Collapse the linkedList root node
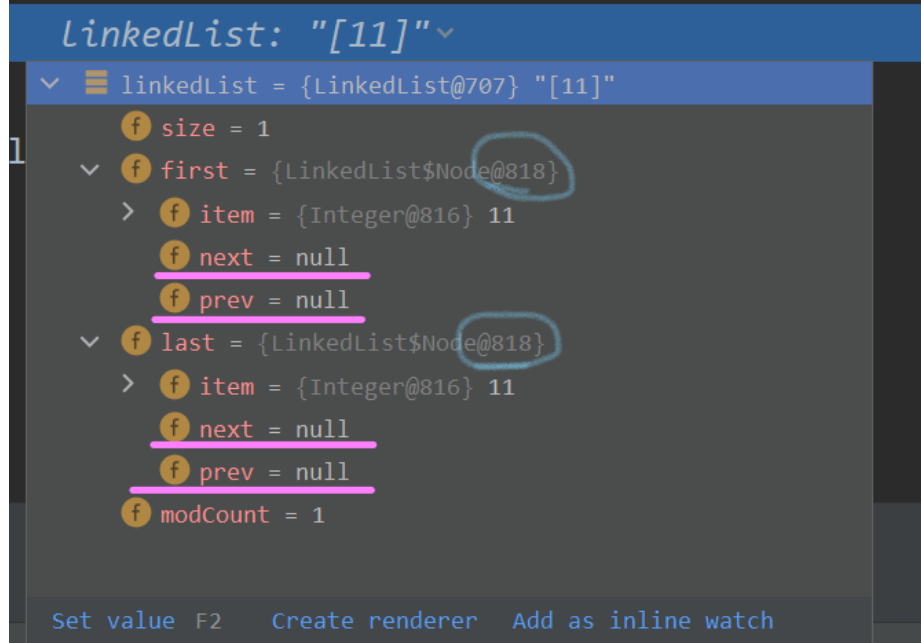 (x=50, y=85)
